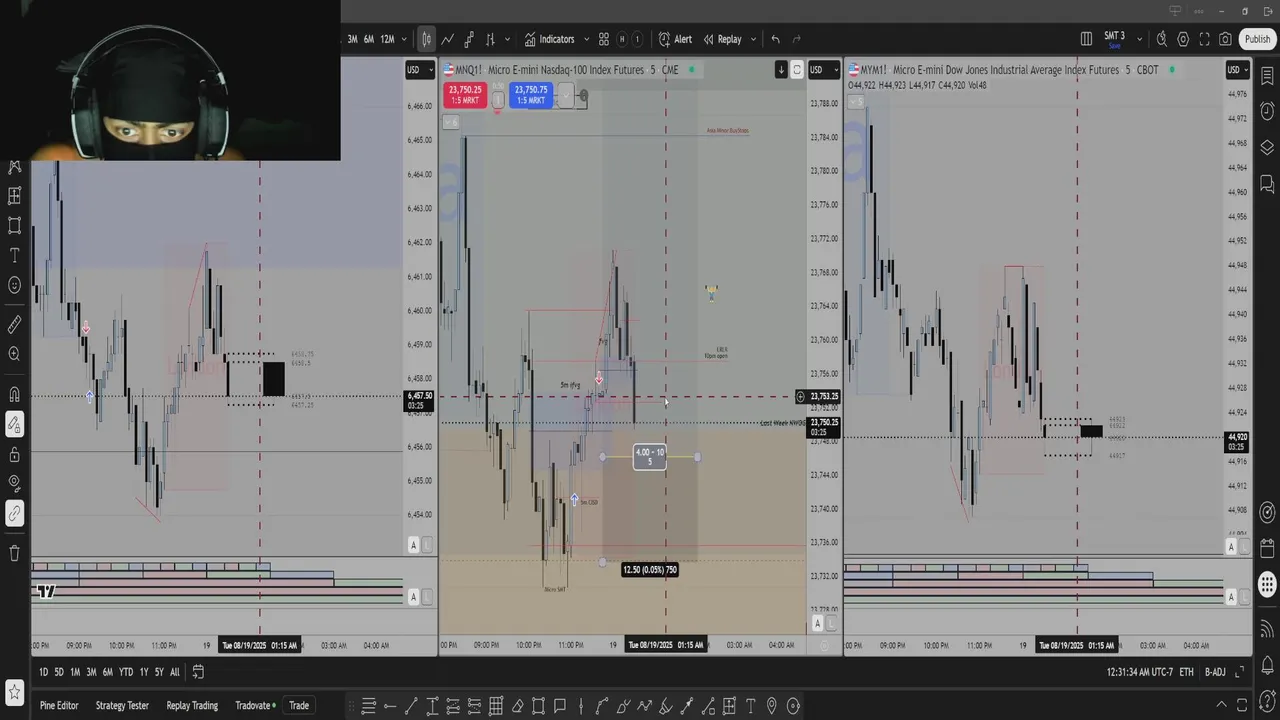1280x720 pixels.
Task: Open indicator templates grid icon
Action: pos(604,39)
